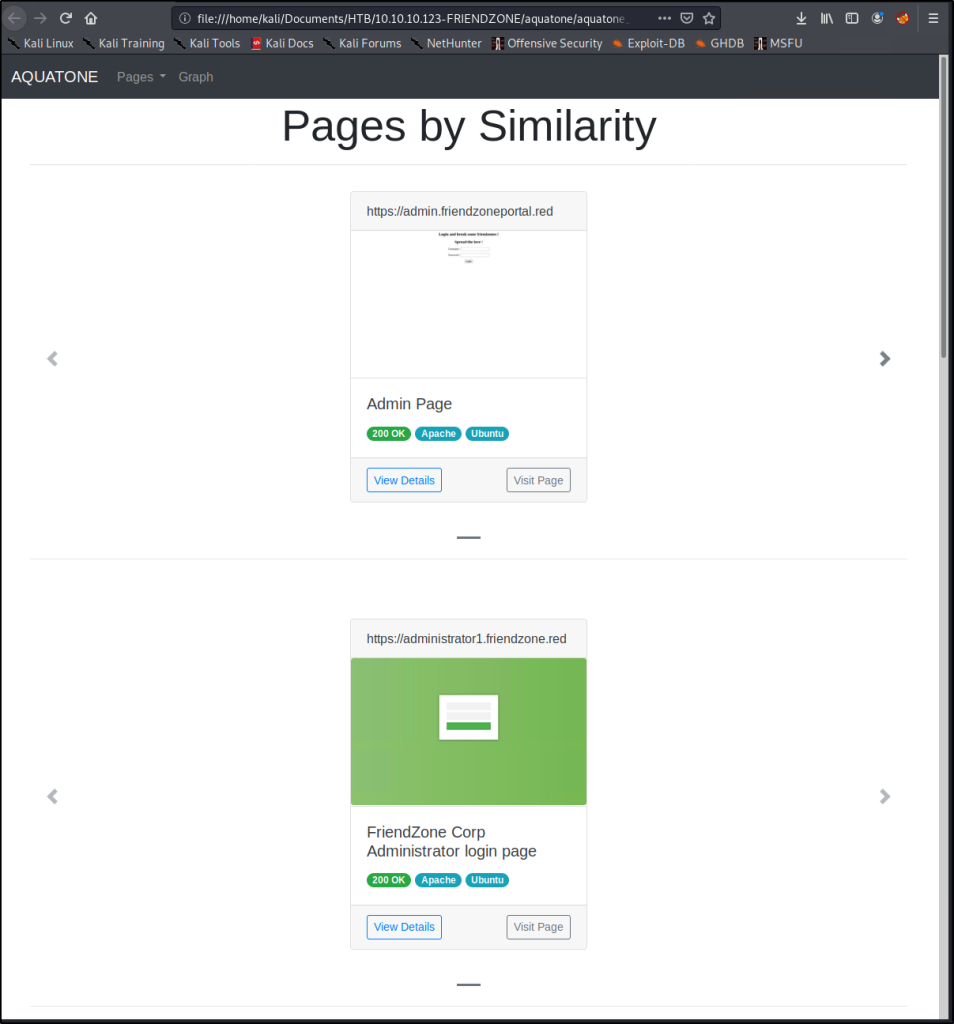This screenshot has height=1024, width=954.
Task: Expand the Pages dropdown in the navbar
Action: [x=141, y=77]
